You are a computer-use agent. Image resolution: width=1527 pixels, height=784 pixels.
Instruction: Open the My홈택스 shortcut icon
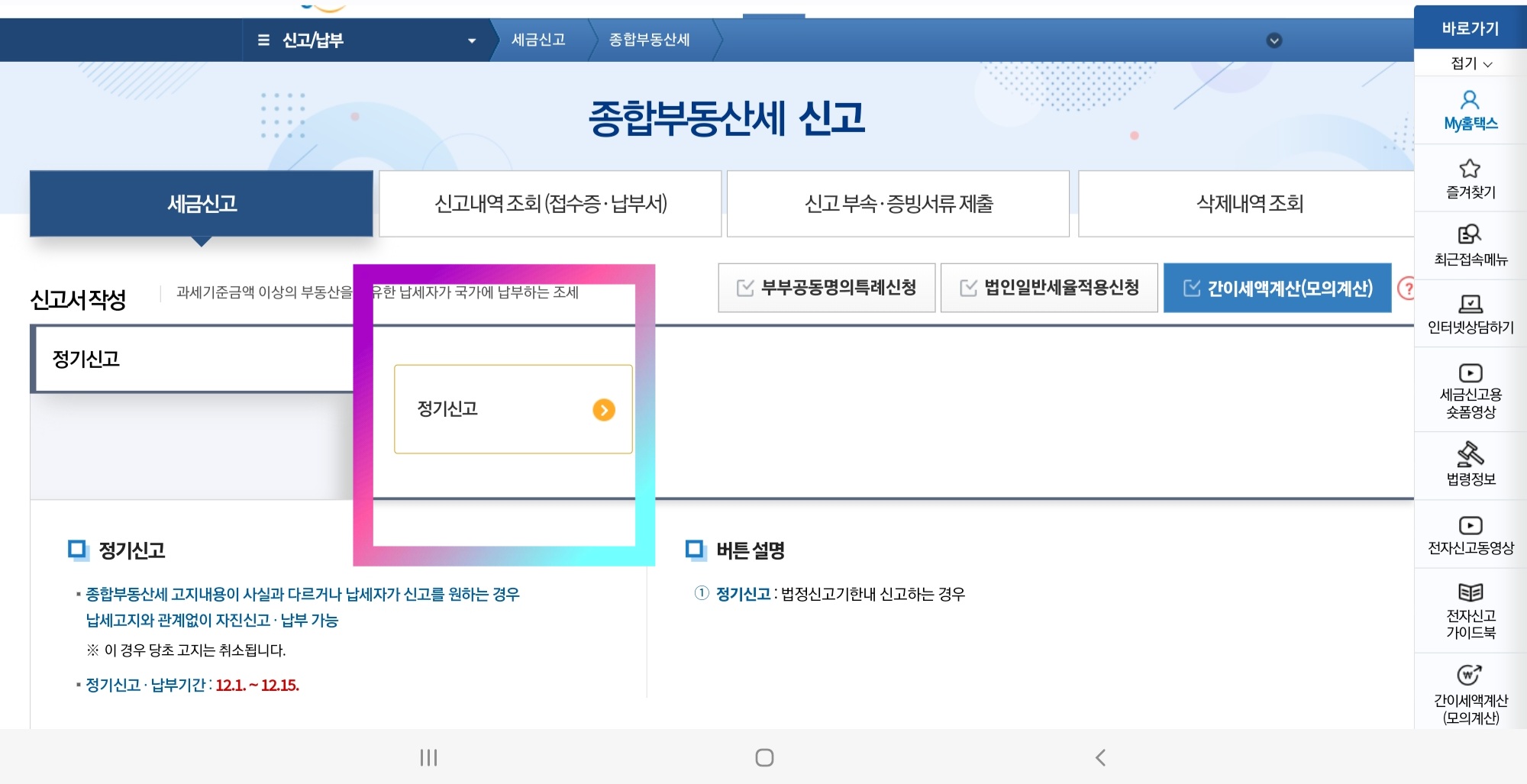(x=1470, y=110)
